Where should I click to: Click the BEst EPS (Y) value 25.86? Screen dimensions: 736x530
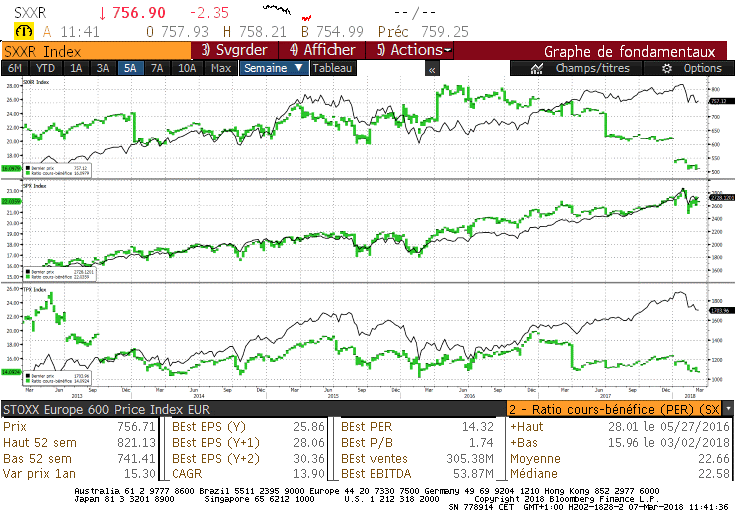pos(308,427)
